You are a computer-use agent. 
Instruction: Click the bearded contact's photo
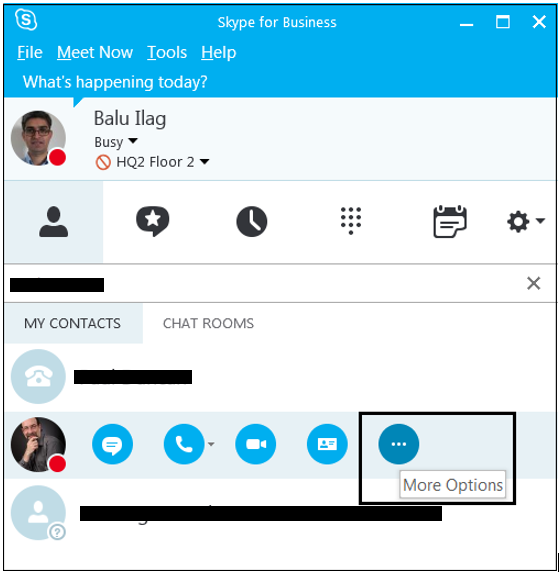pyautogui.click(x=38, y=444)
